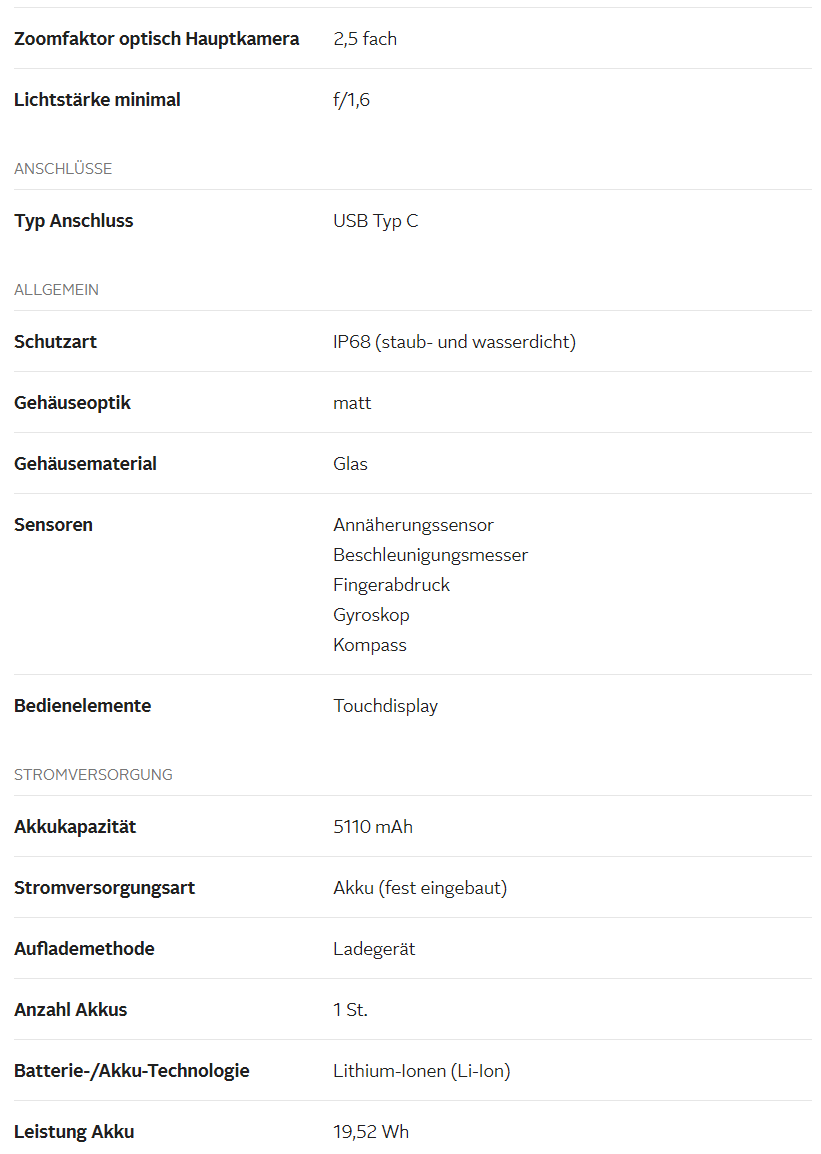Click the ANSCHLÜSSE section heading
Image resolution: width=821 pixels, height=1154 pixels.
pyautogui.click(x=63, y=169)
